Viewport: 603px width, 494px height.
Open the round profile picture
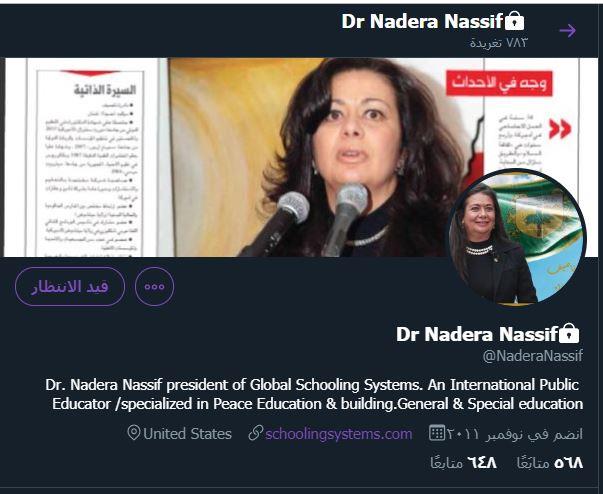pos(517,237)
